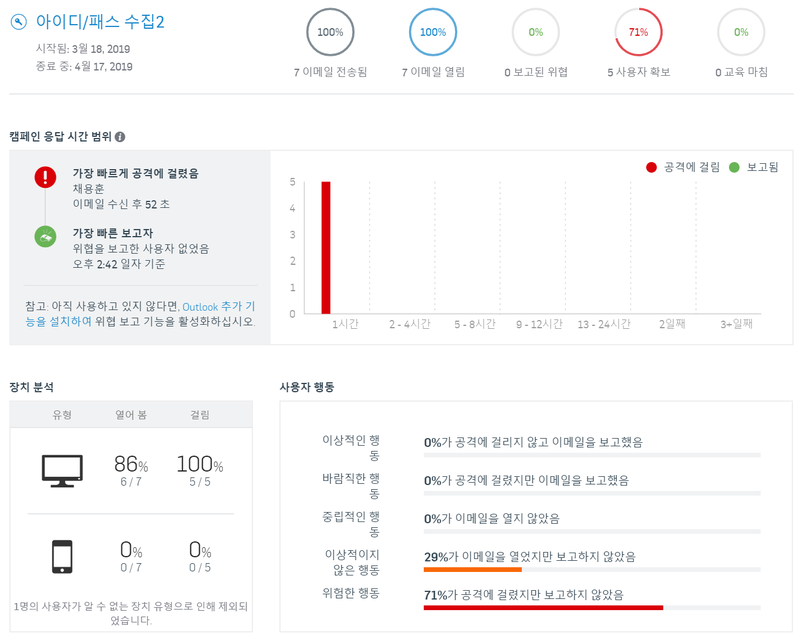Click the 0% 교육 마침 gauge
This screenshot has height=643, width=800.
pos(741,32)
